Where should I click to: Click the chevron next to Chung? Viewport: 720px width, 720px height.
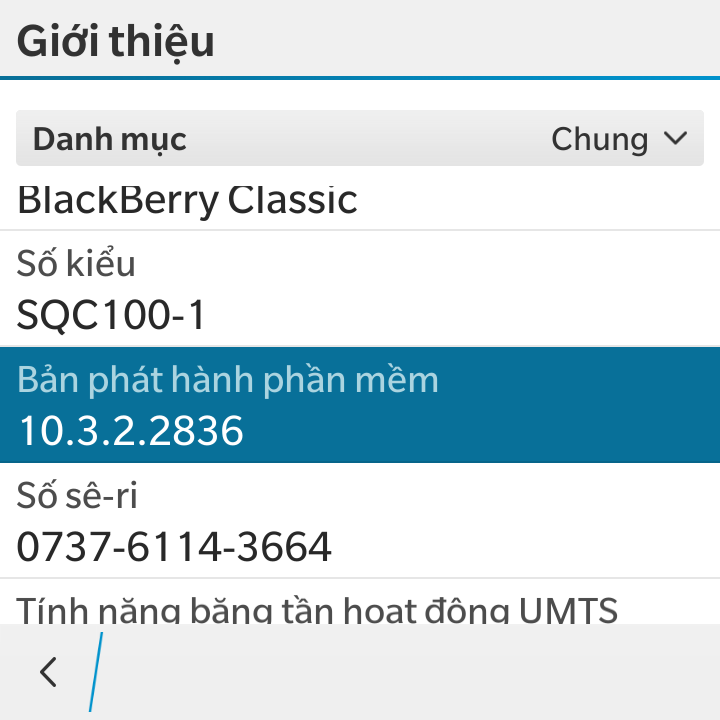click(x=676, y=139)
